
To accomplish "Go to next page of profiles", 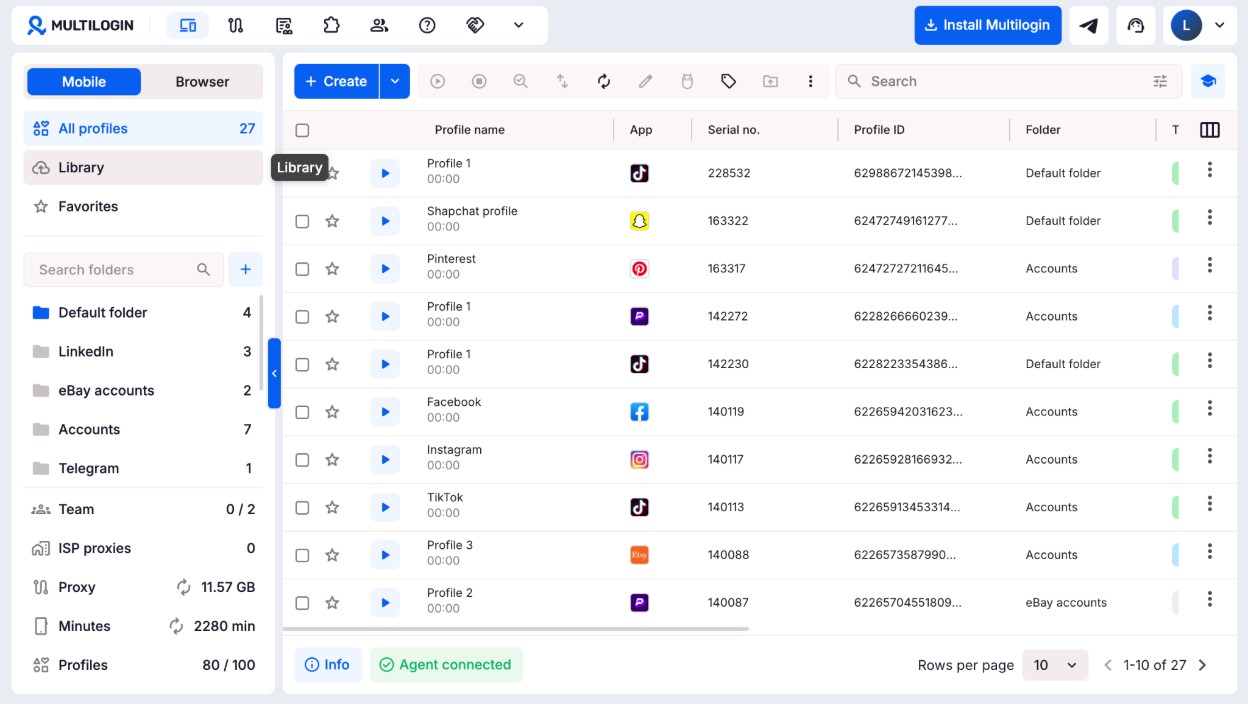I will [x=1202, y=665].
